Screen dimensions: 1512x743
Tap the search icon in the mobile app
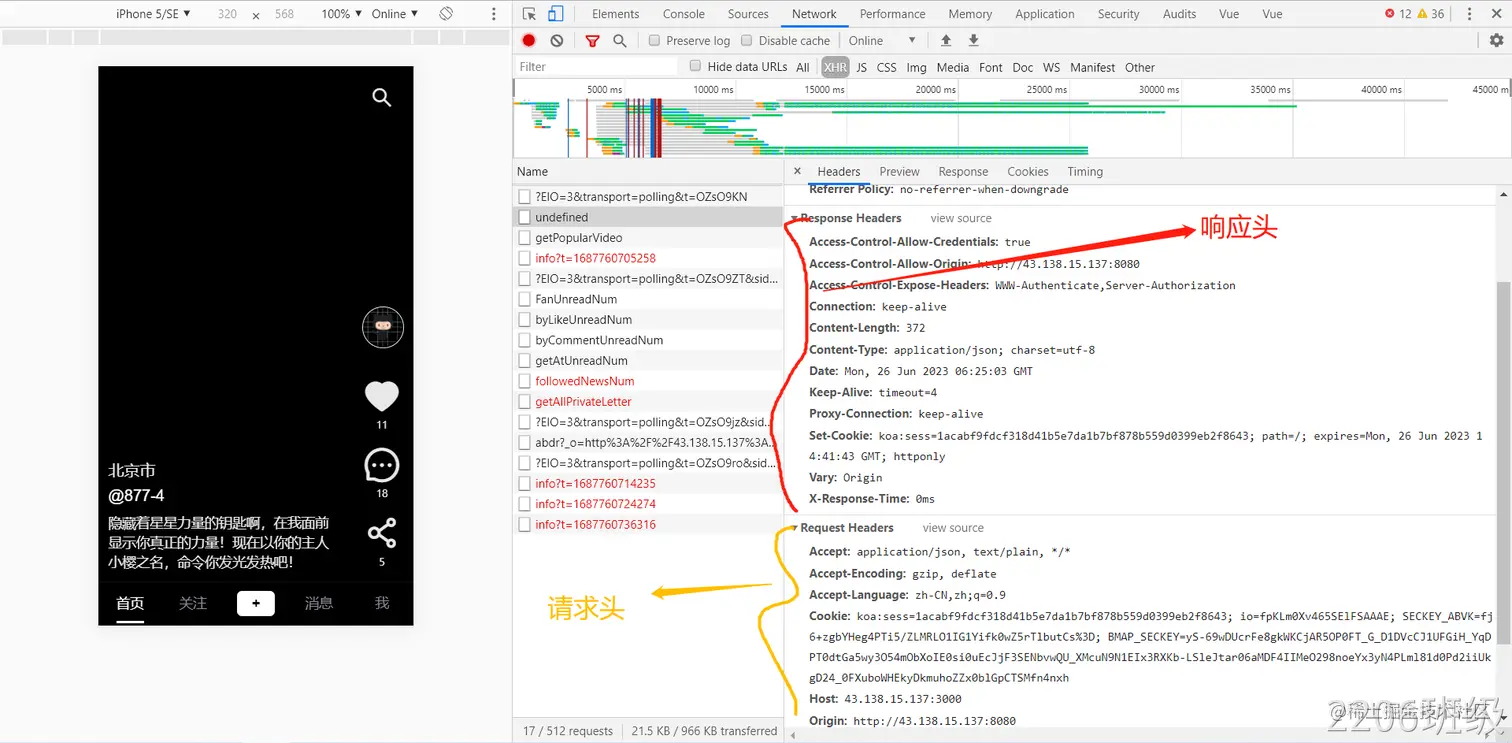[382, 97]
